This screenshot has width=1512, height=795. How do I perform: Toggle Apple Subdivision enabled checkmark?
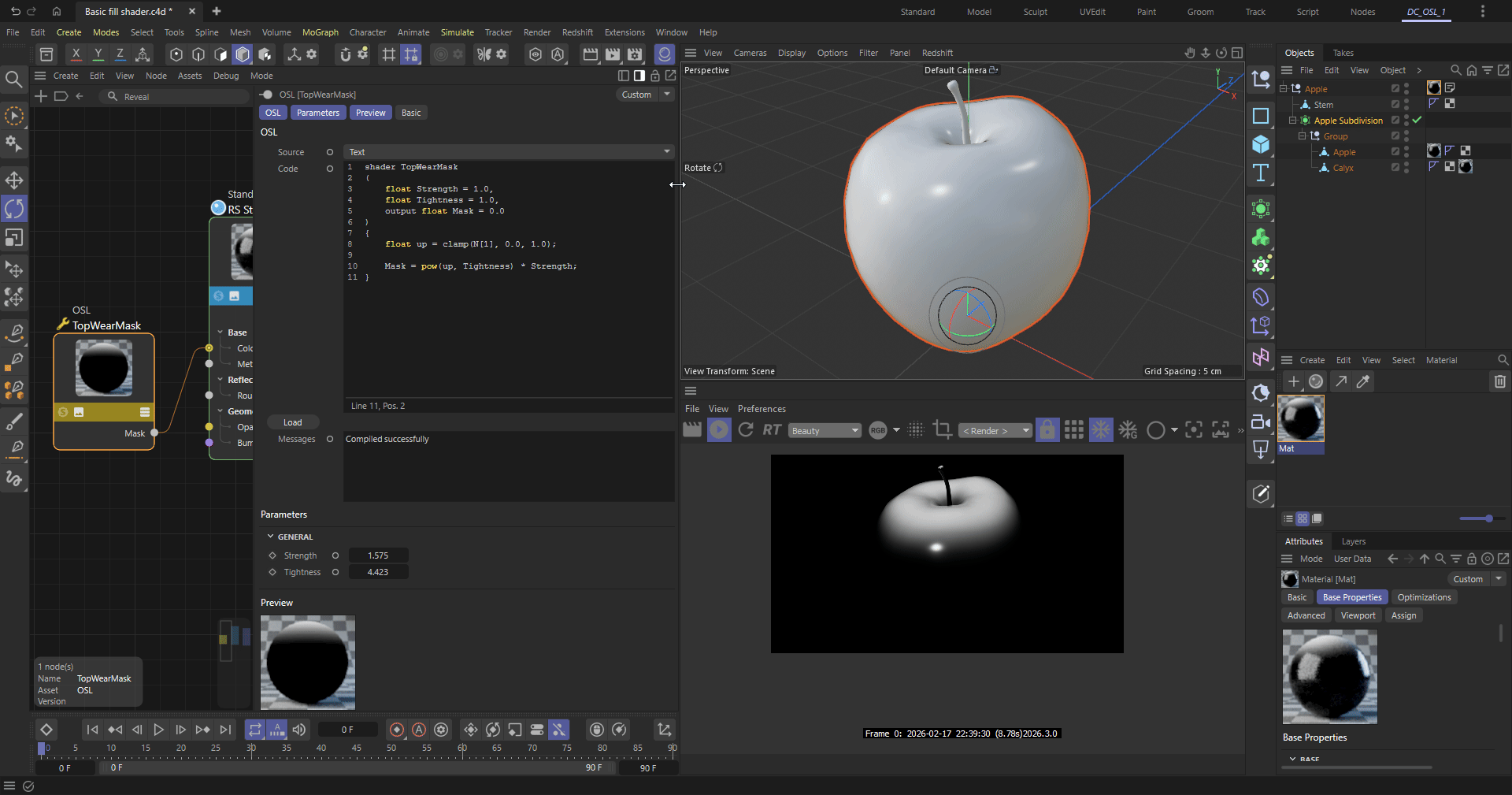(x=1417, y=120)
